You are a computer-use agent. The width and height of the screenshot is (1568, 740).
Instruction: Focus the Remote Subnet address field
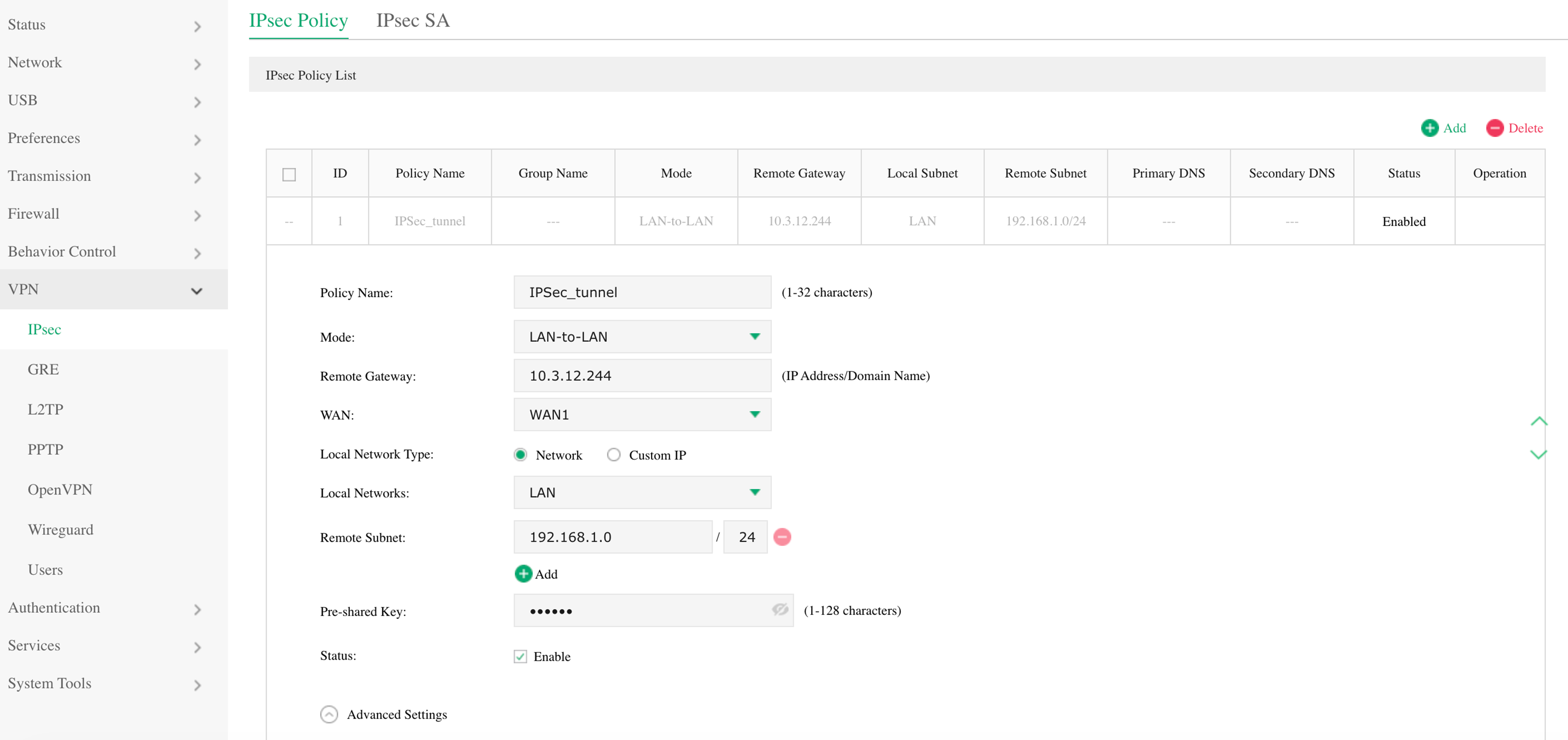point(612,537)
